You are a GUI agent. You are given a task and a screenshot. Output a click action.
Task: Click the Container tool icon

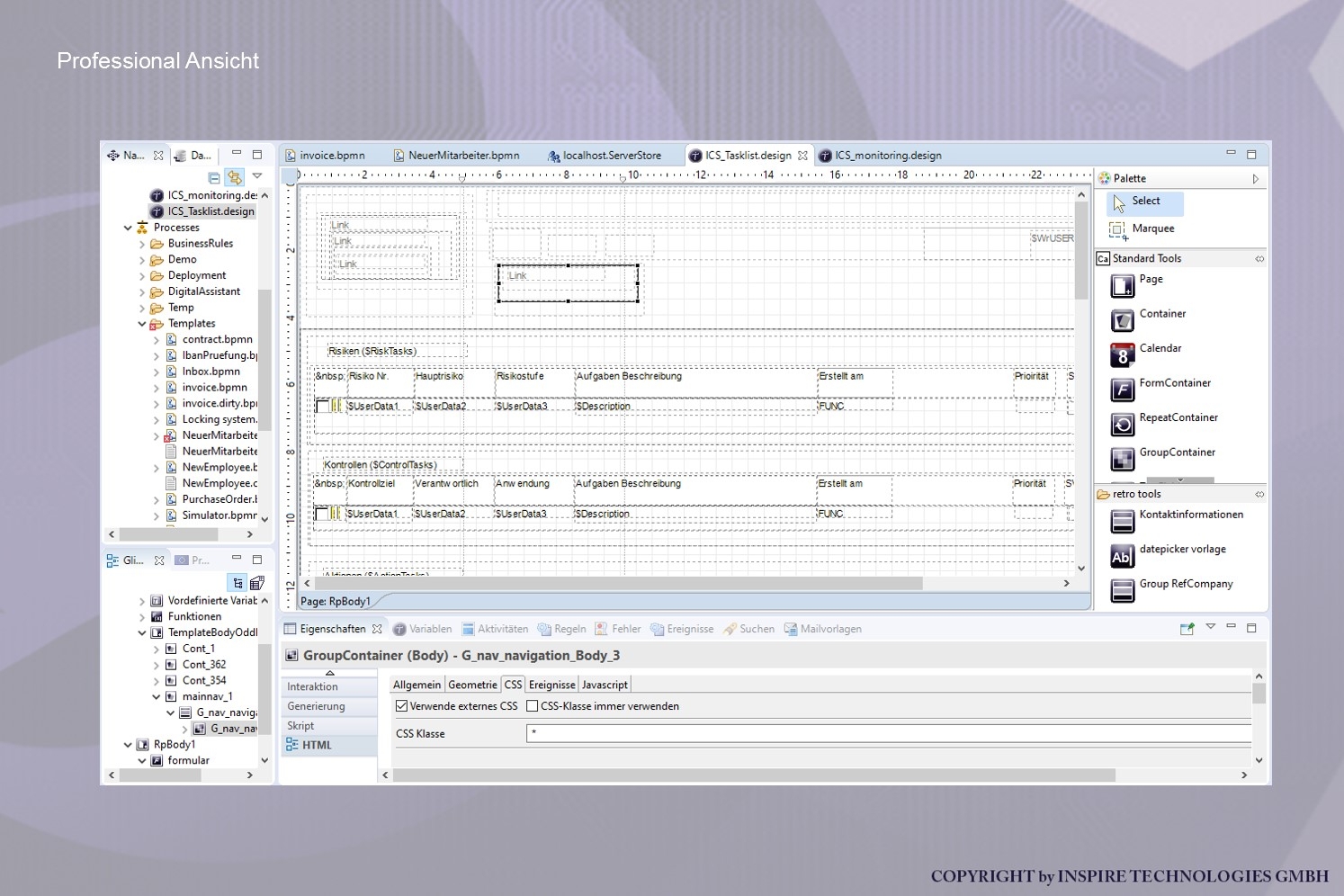click(x=1122, y=320)
